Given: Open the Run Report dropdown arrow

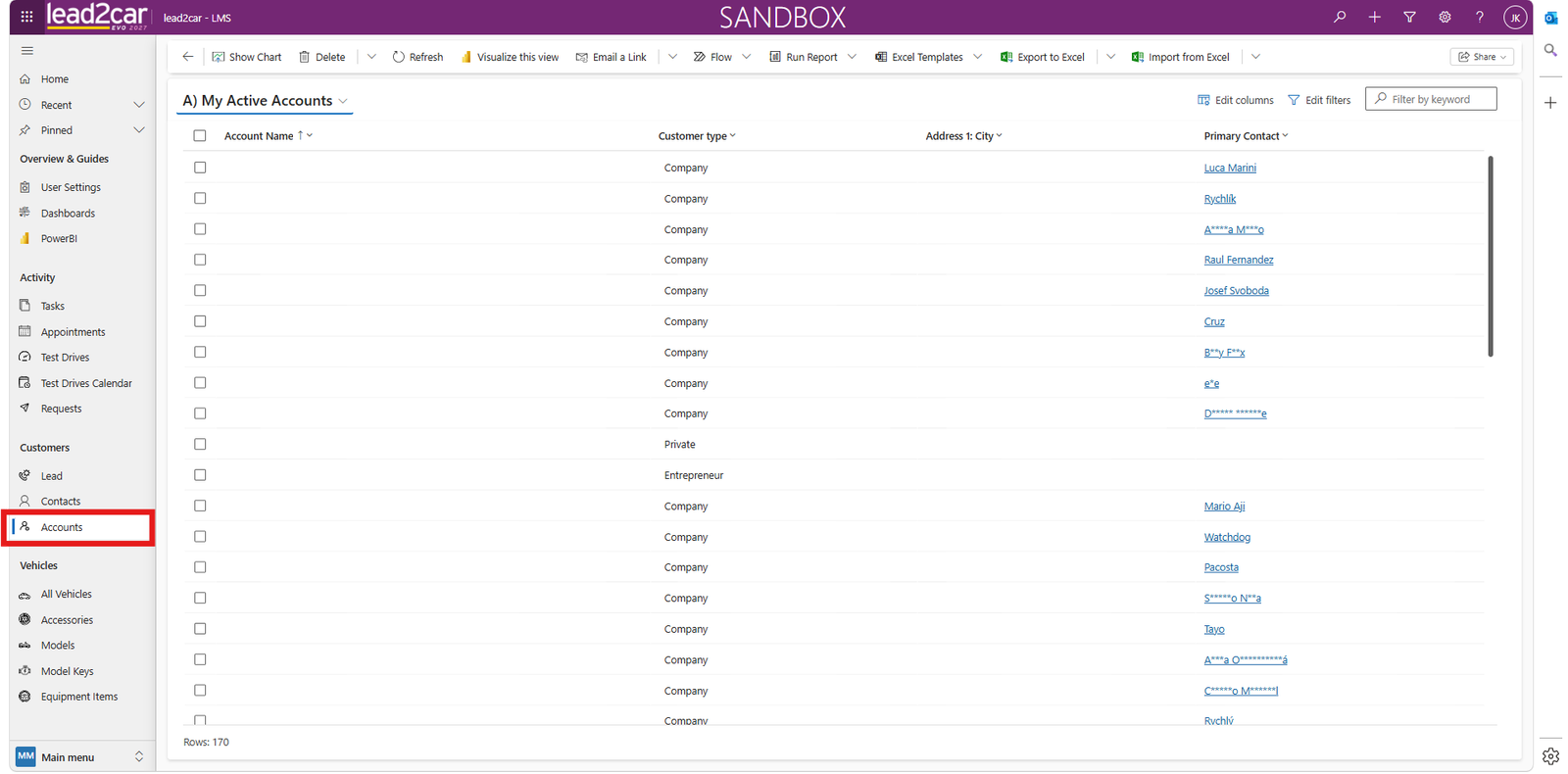Looking at the screenshot, I should click(852, 57).
